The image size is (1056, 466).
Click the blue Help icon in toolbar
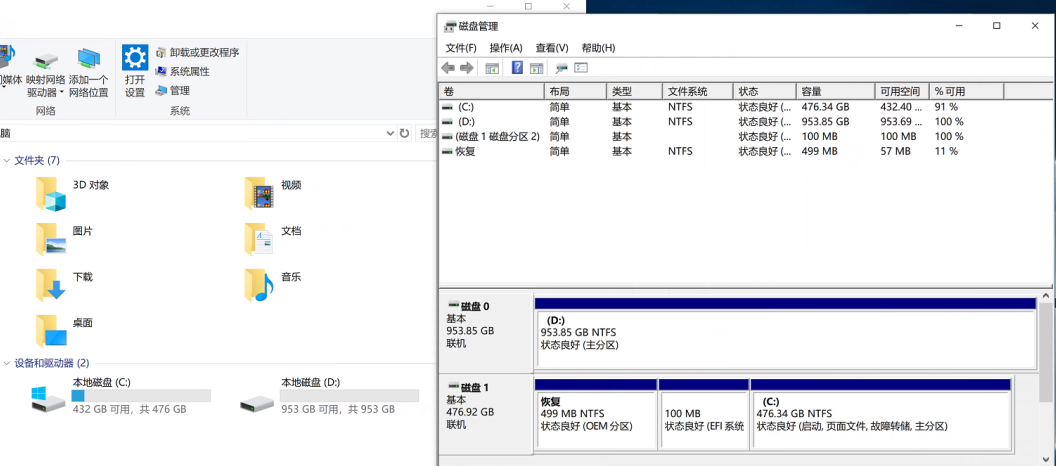pos(517,68)
